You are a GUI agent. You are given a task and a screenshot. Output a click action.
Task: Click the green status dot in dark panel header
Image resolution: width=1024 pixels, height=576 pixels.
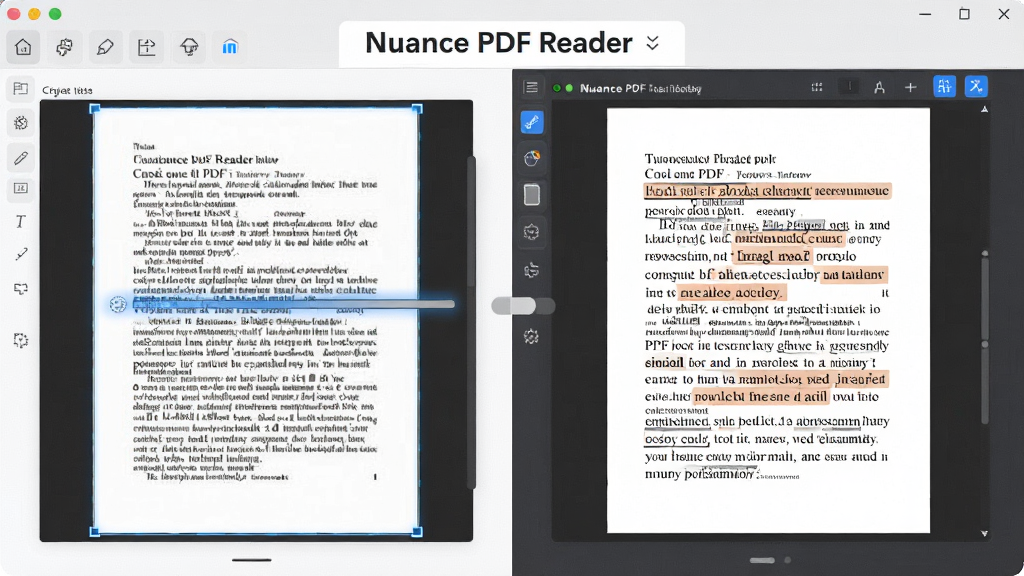click(569, 88)
